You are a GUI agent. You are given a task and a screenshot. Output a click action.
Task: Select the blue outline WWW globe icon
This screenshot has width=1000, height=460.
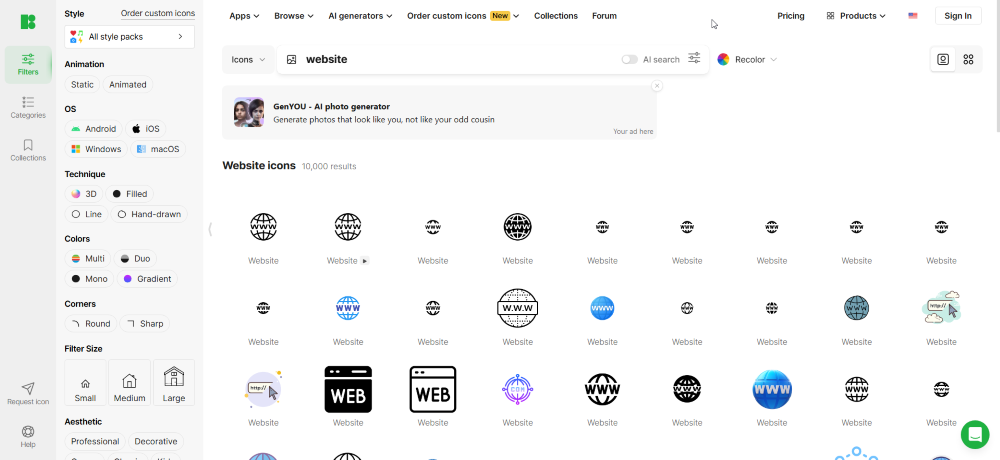click(x=348, y=308)
